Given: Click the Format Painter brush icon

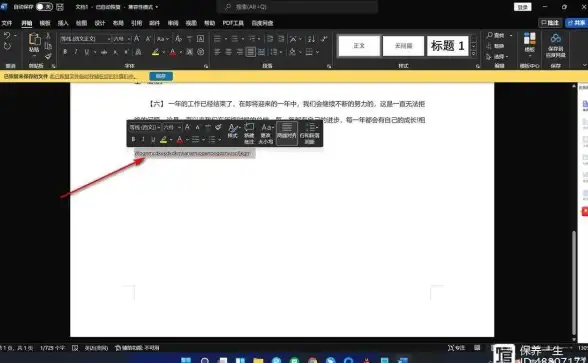Looking at the screenshot, I should [x=48, y=56].
